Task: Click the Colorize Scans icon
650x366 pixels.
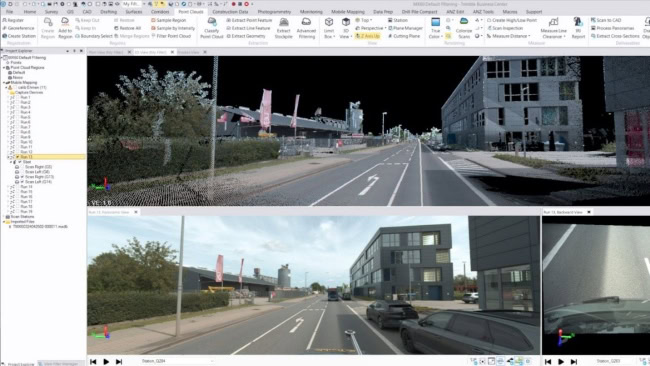Action: coord(463,28)
